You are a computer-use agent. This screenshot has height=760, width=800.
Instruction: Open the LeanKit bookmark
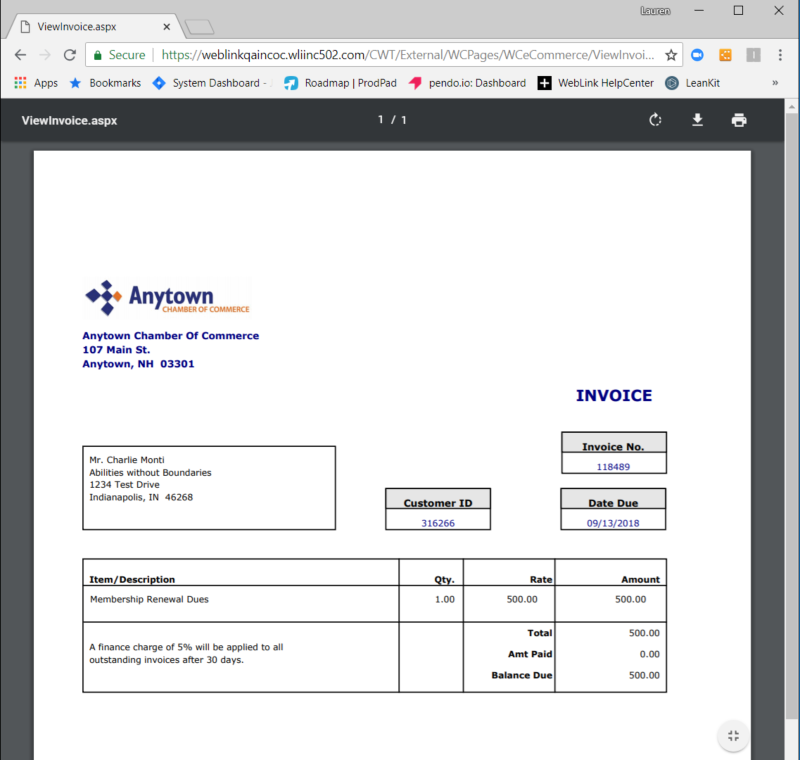[x=692, y=83]
